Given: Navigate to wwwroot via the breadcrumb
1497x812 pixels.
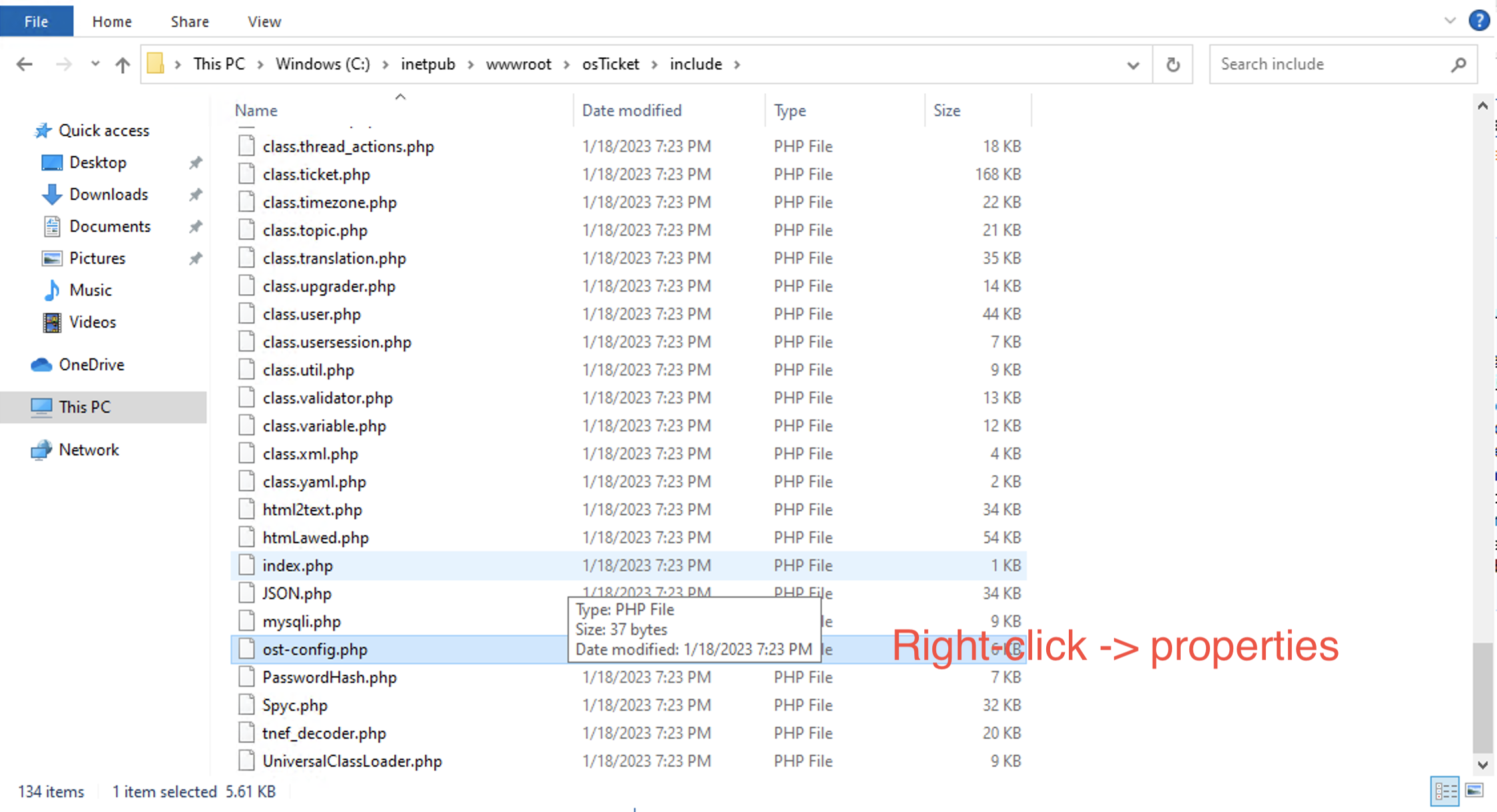Looking at the screenshot, I should pos(519,64).
